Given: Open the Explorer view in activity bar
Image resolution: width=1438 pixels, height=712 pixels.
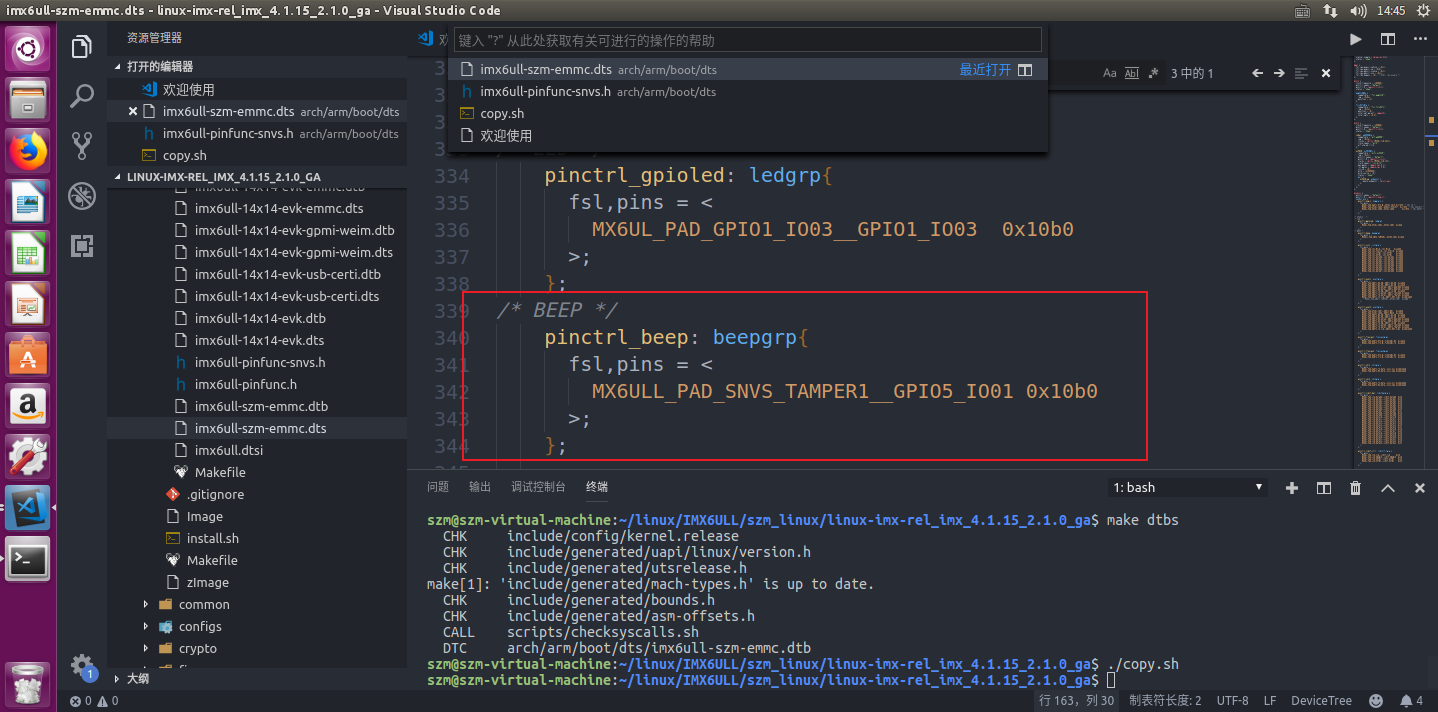Looking at the screenshot, I should click(82, 47).
